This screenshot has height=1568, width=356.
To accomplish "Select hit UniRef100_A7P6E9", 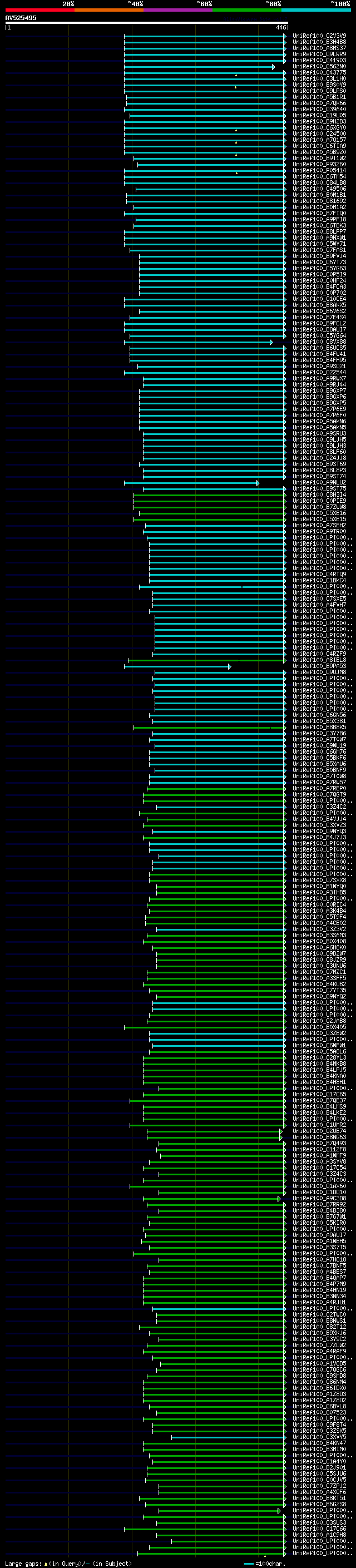I will click(319, 409).
